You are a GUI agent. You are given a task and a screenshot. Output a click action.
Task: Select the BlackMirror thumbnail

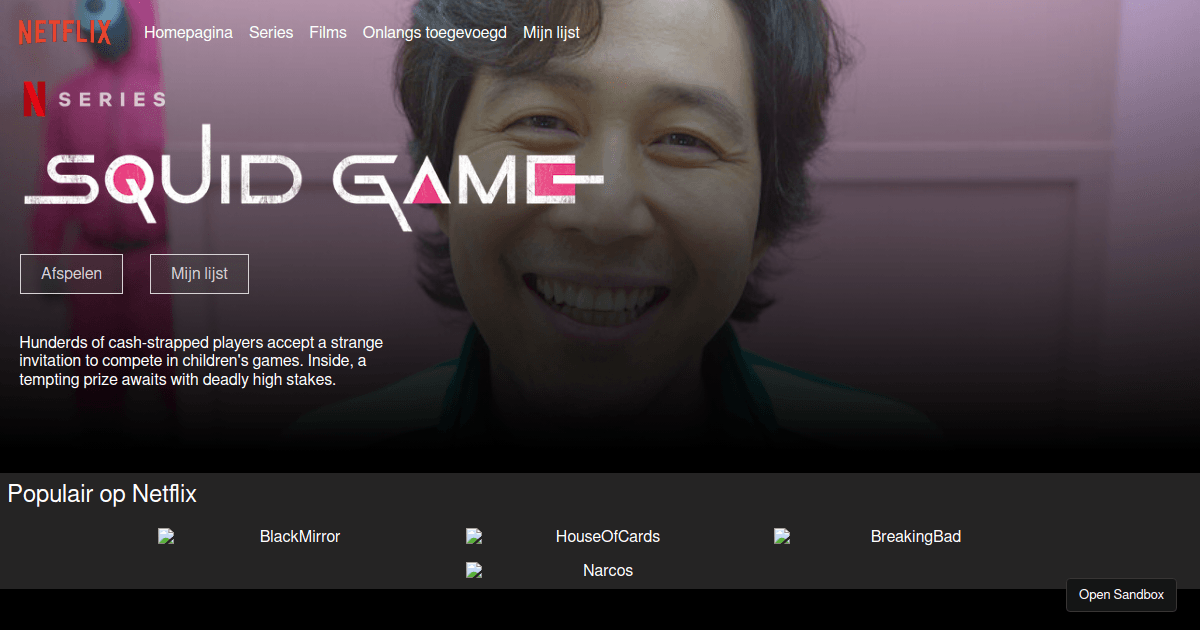click(x=249, y=537)
